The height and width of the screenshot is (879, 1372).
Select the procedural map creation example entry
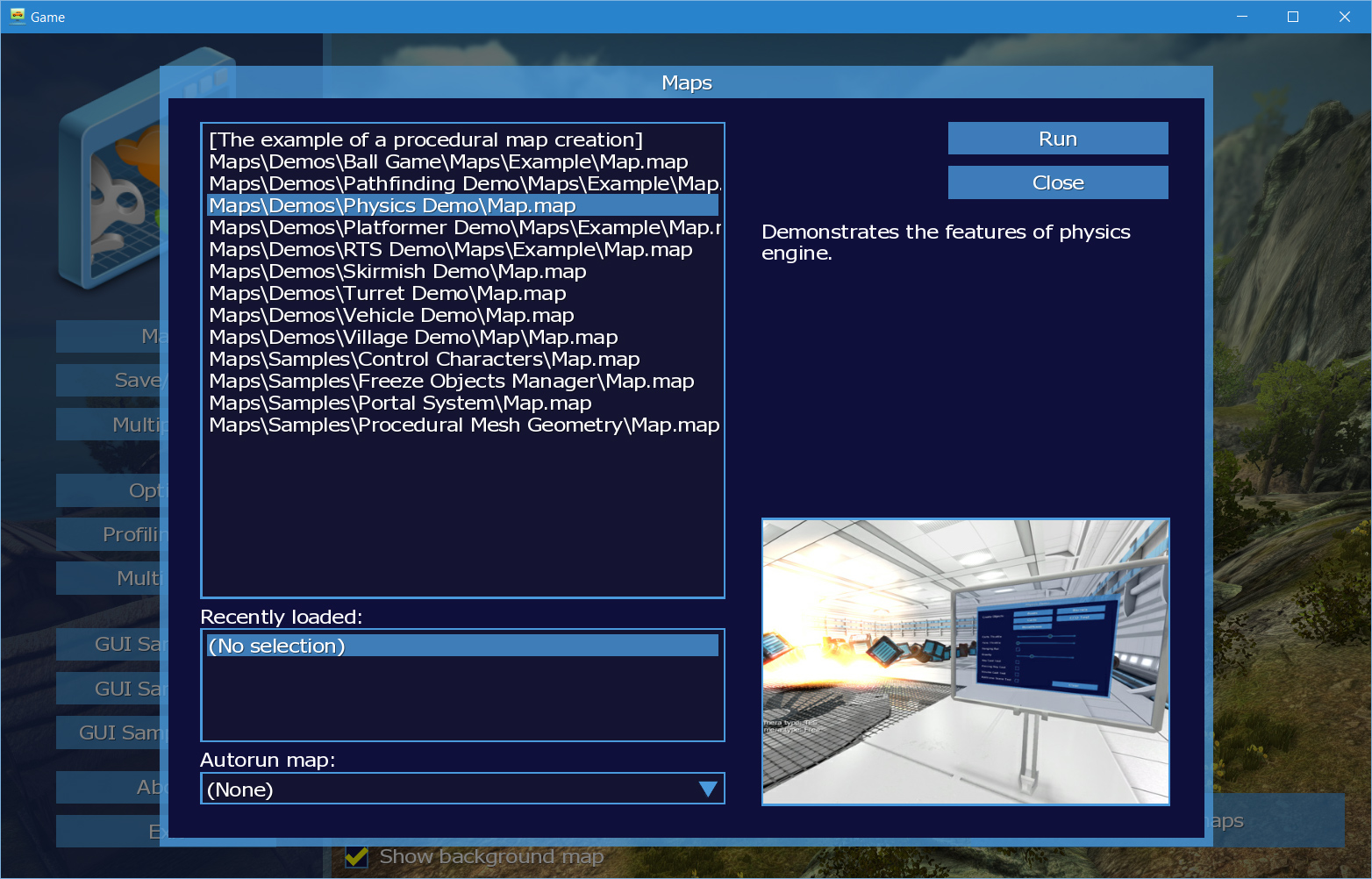(425, 140)
